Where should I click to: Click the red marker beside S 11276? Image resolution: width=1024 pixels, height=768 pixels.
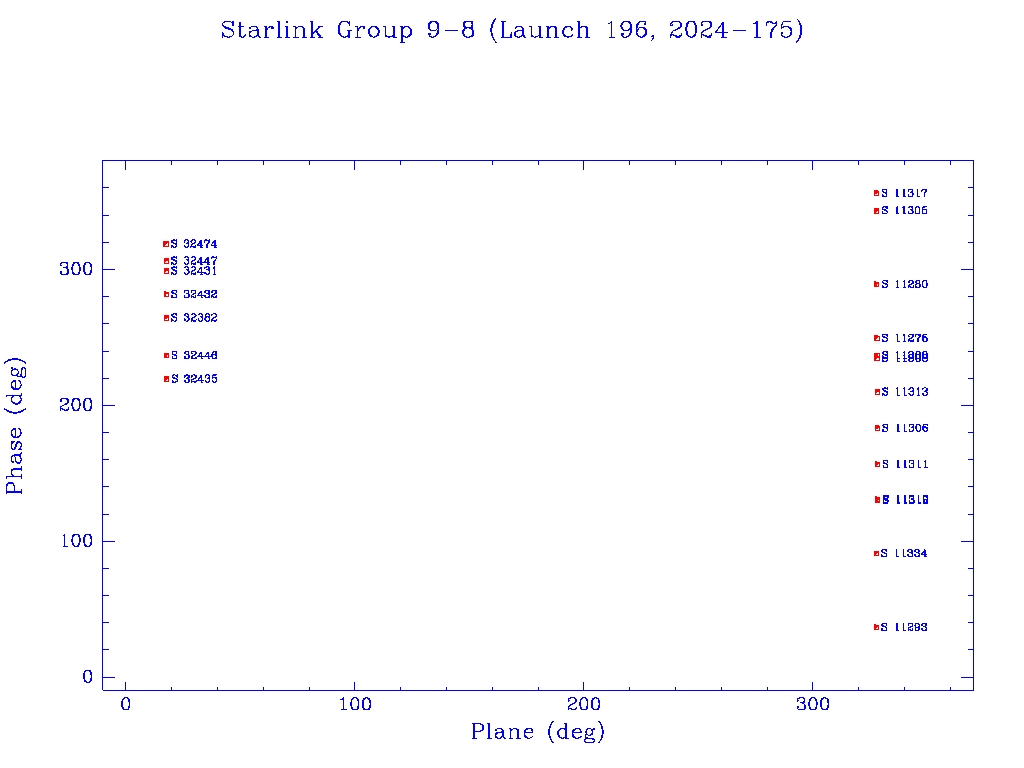876,338
